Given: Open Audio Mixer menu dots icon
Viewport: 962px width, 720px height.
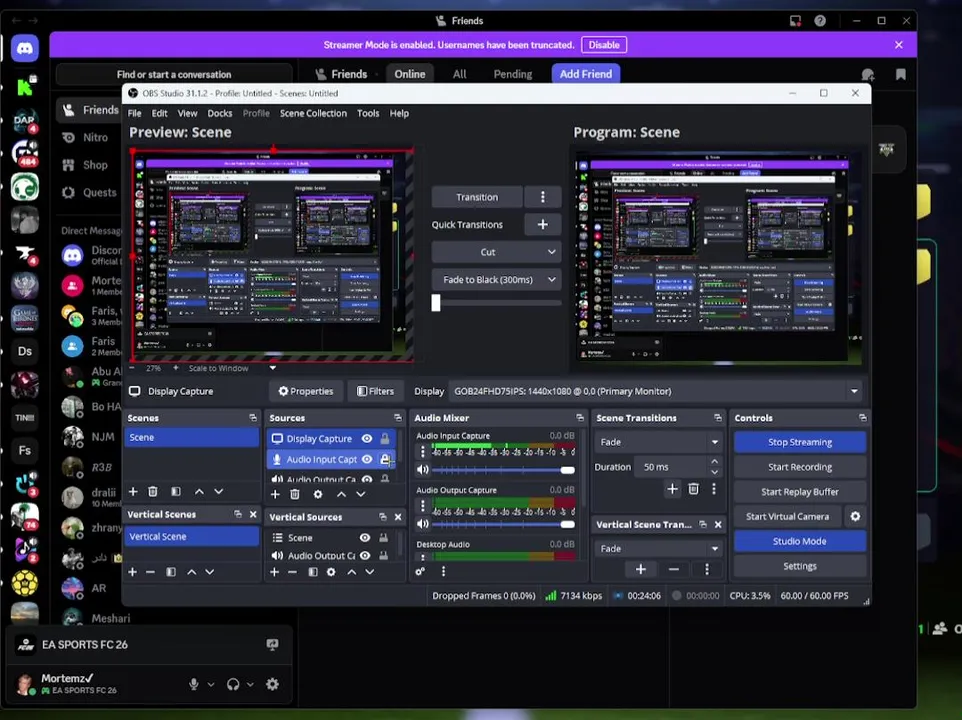Looking at the screenshot, I should click(444, 571).
